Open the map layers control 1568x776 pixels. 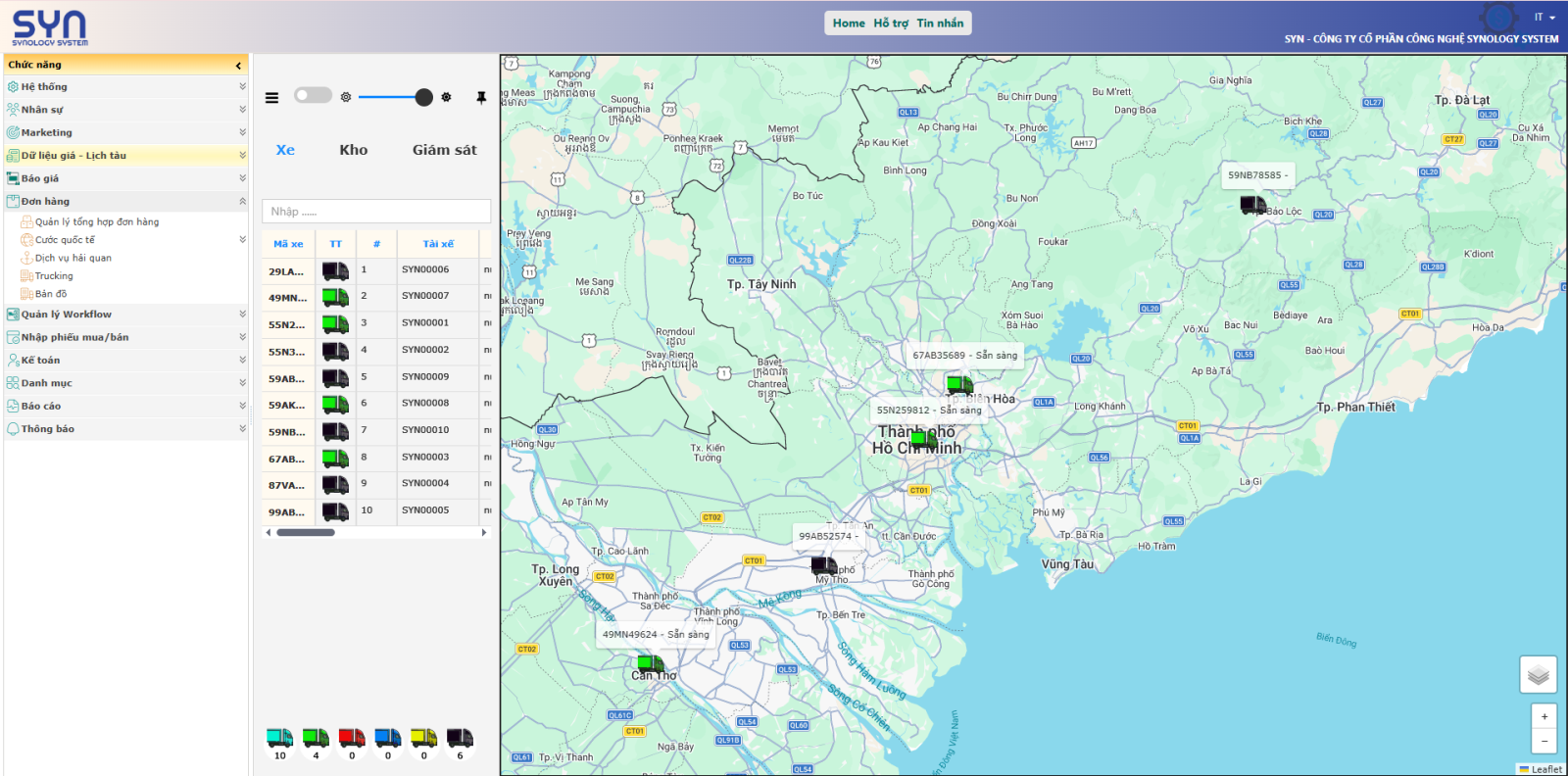coord(1538,674)
